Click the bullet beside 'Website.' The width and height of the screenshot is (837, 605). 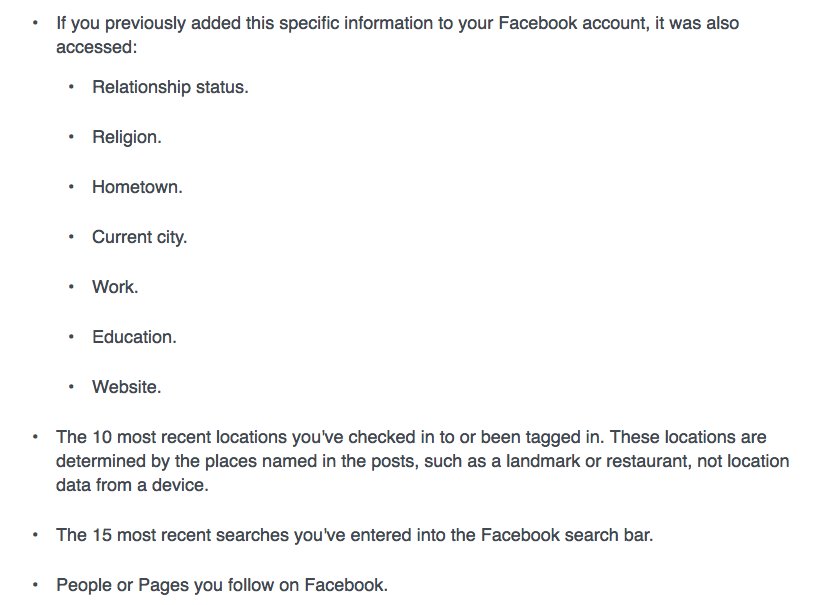[71, 388]
